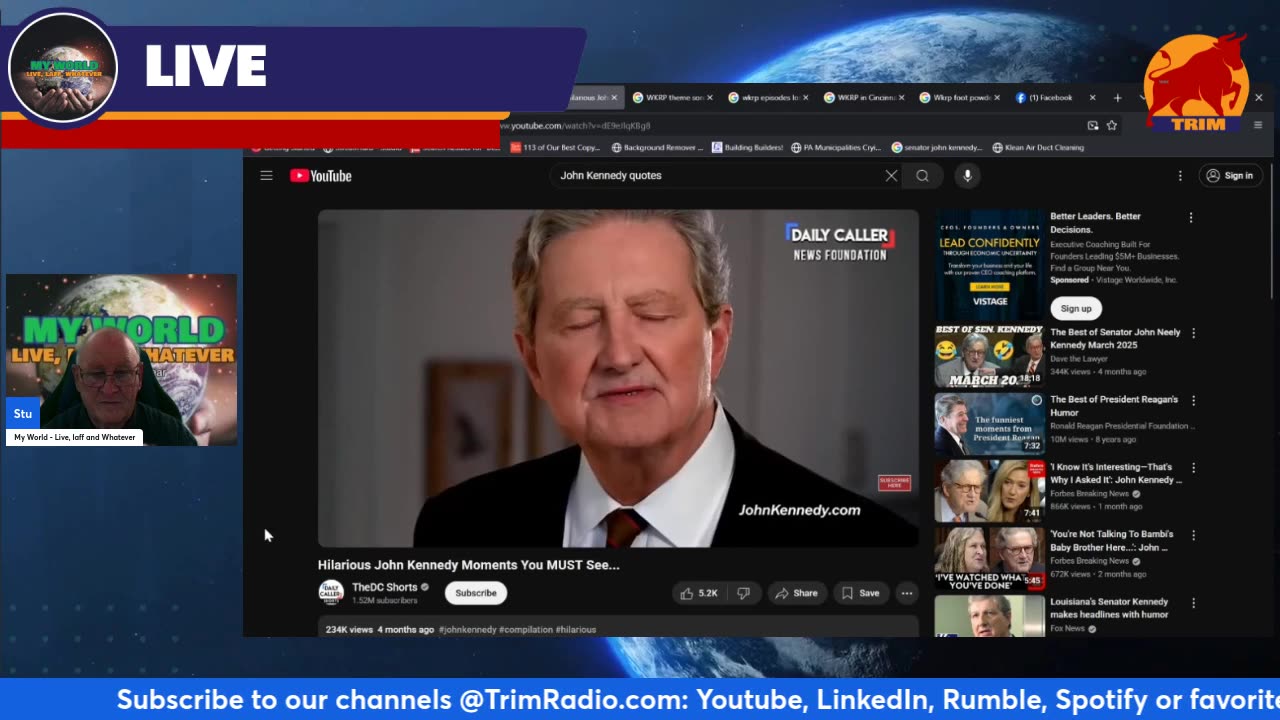Share the John Kennedy video
This screenshot has width=1280, height=720.
tap(797, 593)
